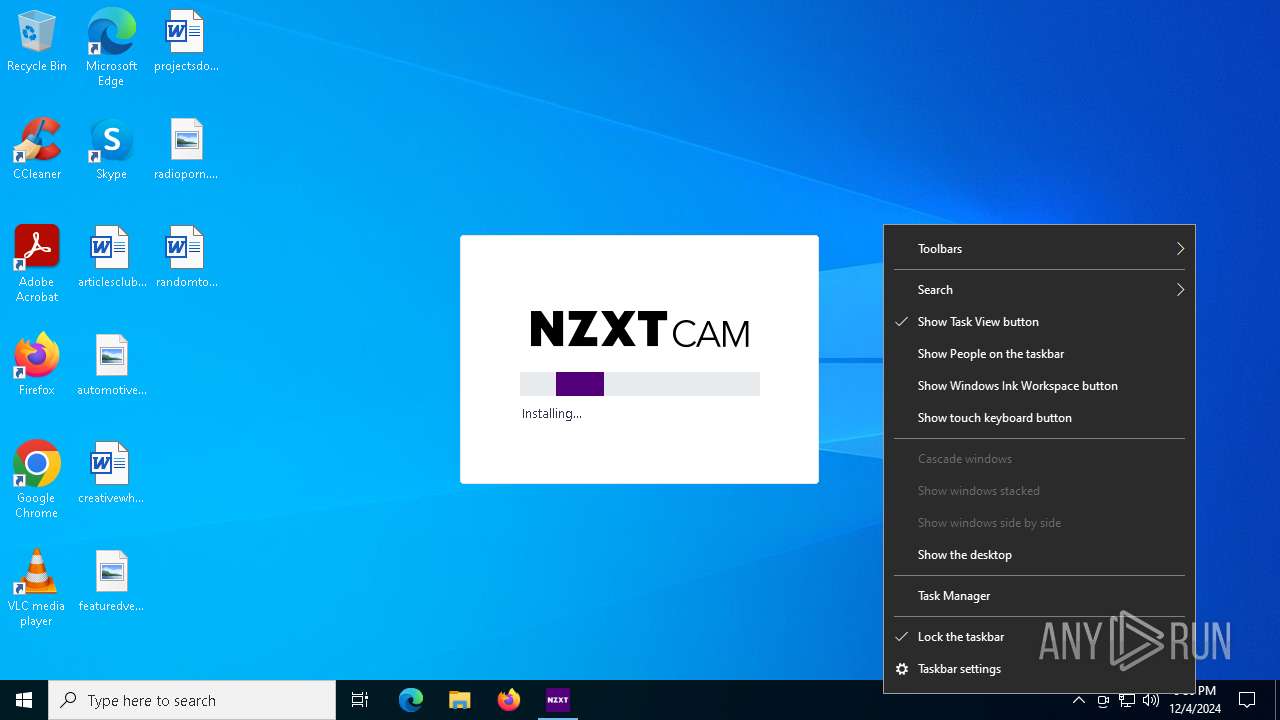Click the Installing... status text
This screenshot has height=720, width=1280.
coord(551,414)
